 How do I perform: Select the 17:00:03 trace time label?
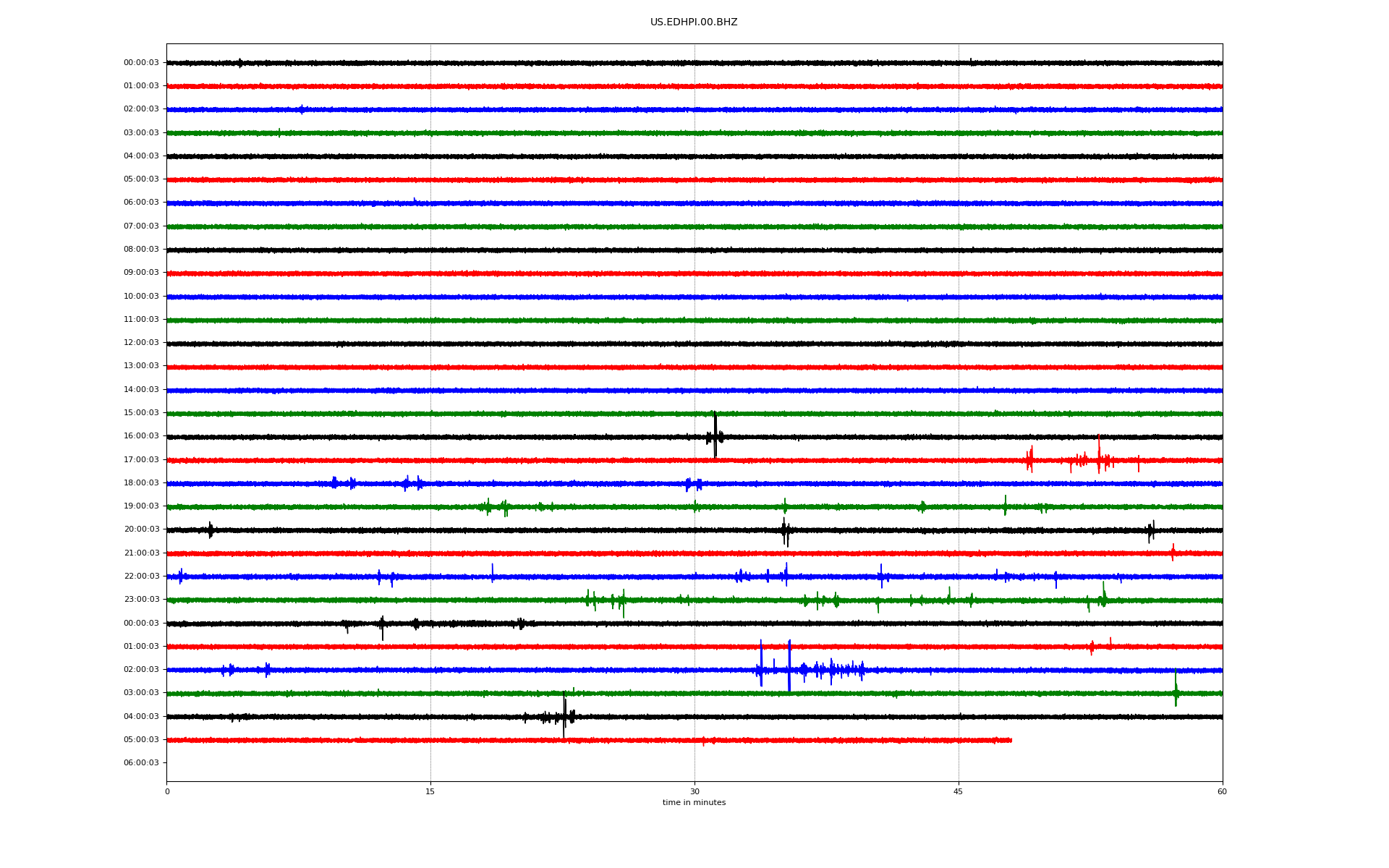click(x=141, y=460)
